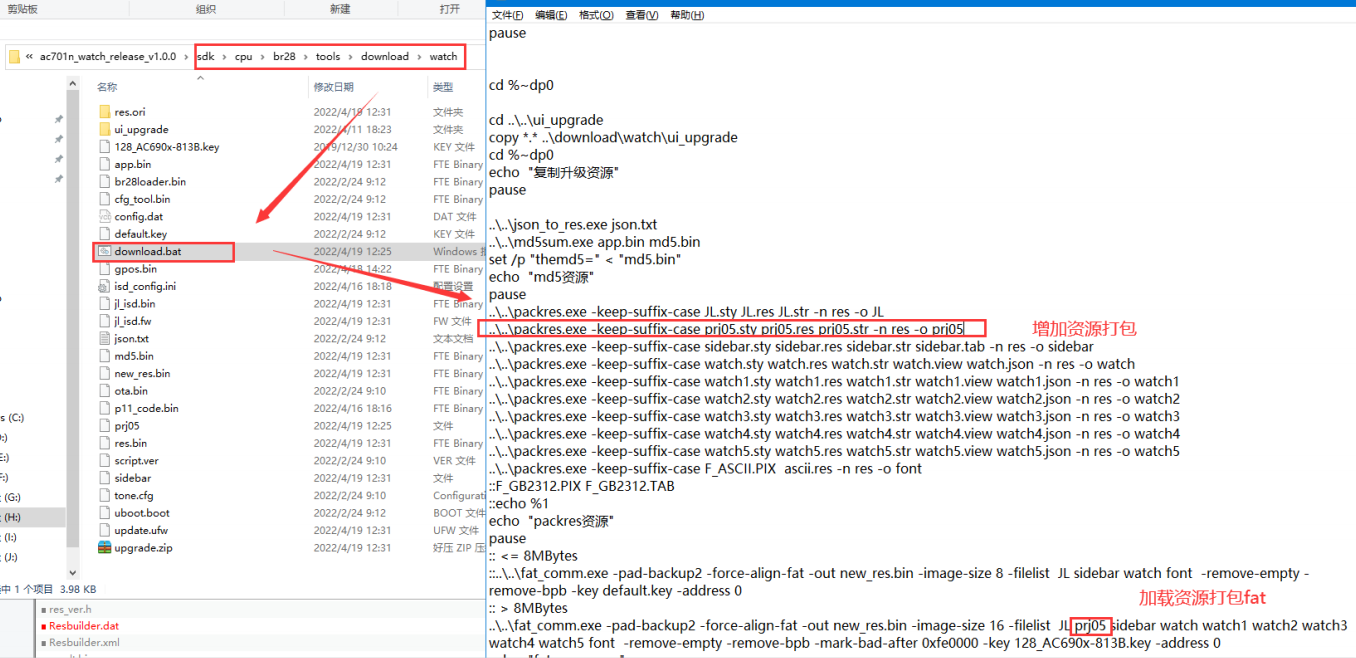
Task: Open the 文件(F) menu in Notepad
Action: pos(508,15)
